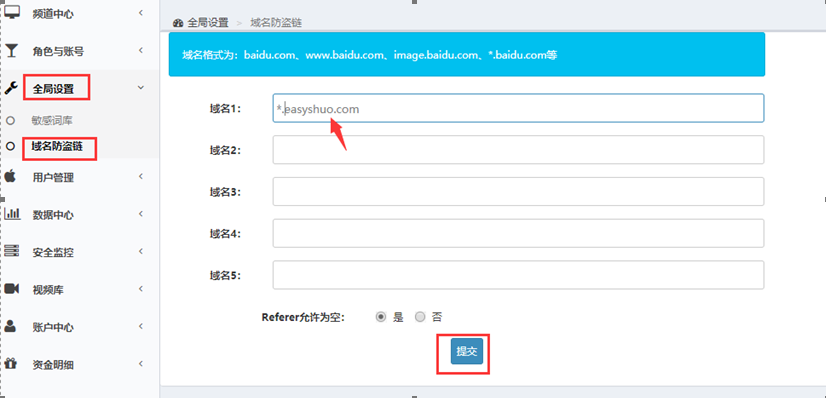Image resolution: width=826 pixels, height=398 pixels.
Task: Click the video camera icon beside 视频库
Action: point(12,288)
